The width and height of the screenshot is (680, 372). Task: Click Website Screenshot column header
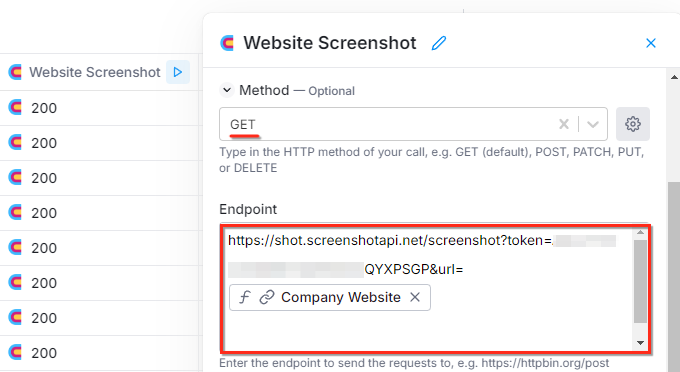pyautogui.click(x=95, y=72)
